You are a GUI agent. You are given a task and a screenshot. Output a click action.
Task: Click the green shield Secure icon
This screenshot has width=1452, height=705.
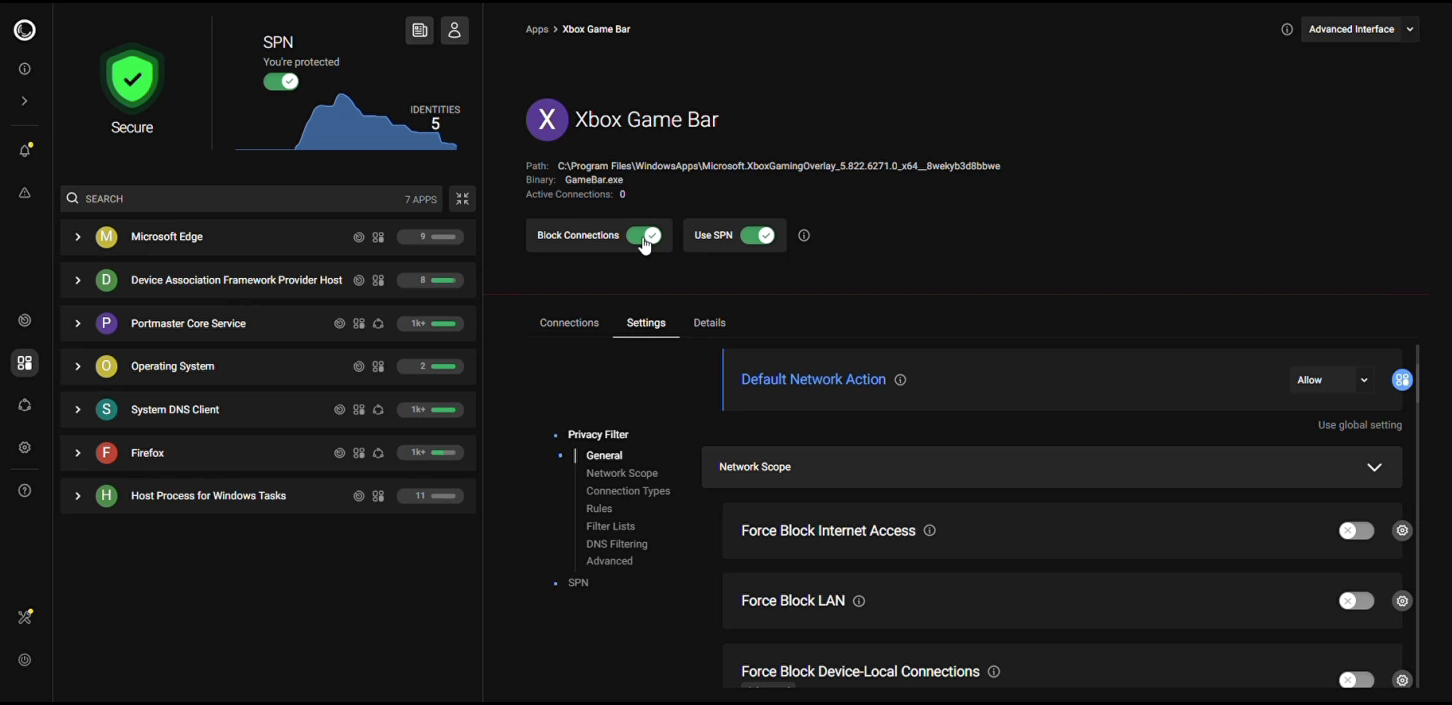click(x=132, y=77)
